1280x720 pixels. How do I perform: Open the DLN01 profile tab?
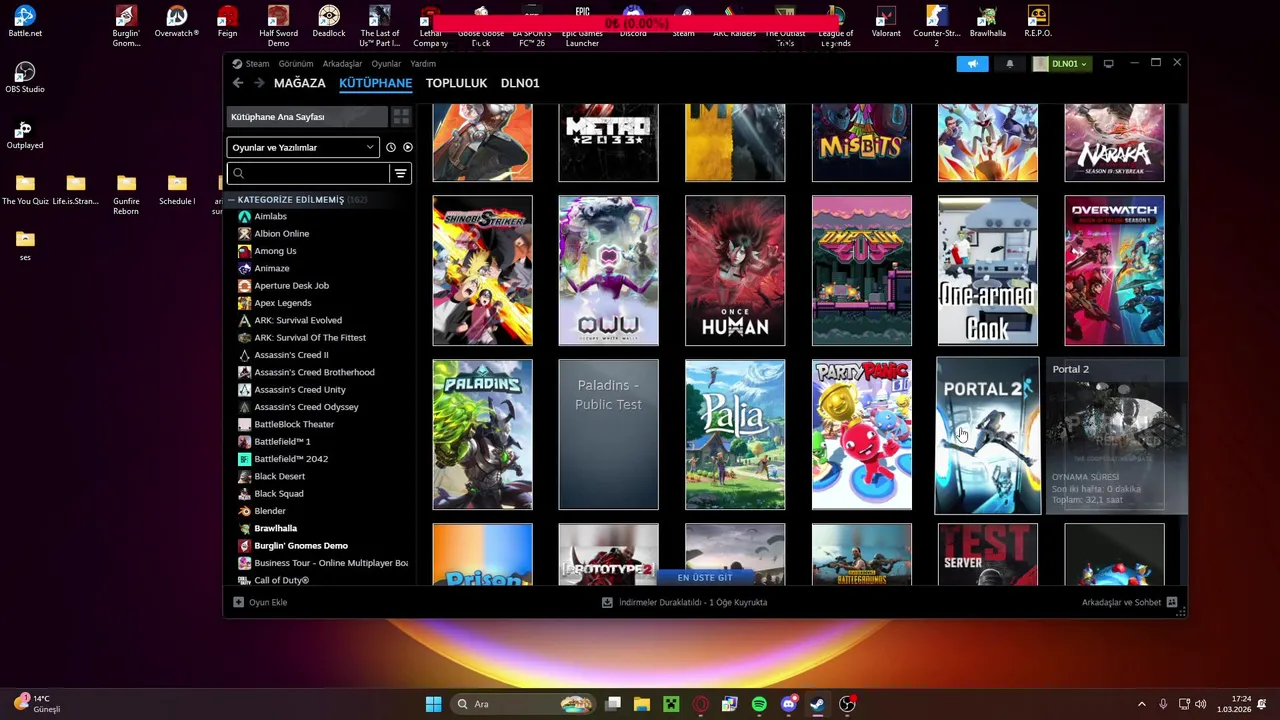coord(520,83)
